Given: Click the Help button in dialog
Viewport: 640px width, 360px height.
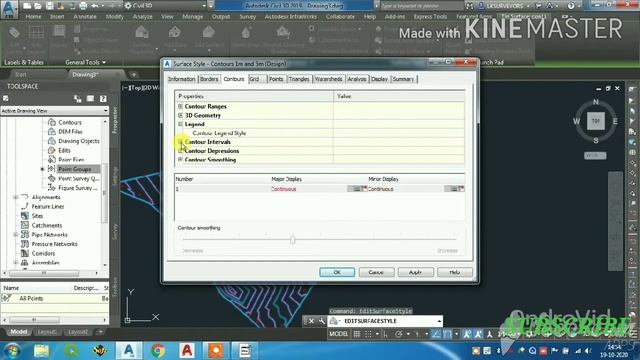Looking at the screenshot, I should [x=455, y=272].
